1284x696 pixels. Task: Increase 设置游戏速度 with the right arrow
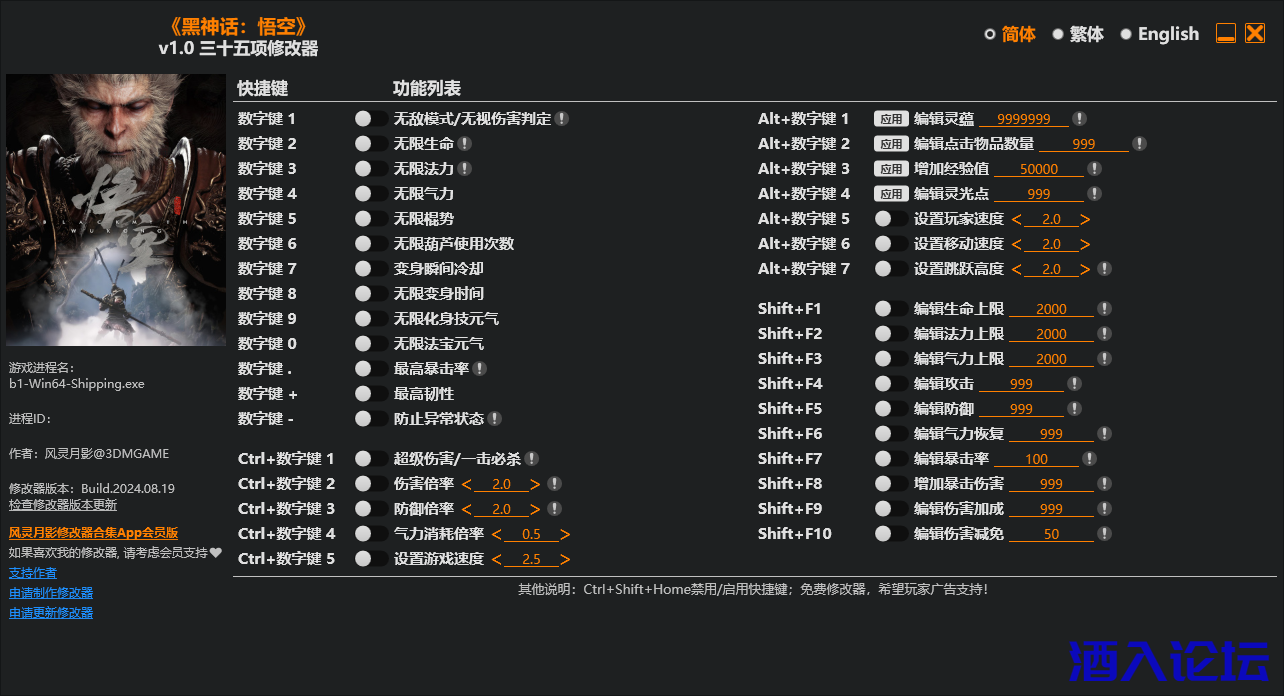(567, 558)
